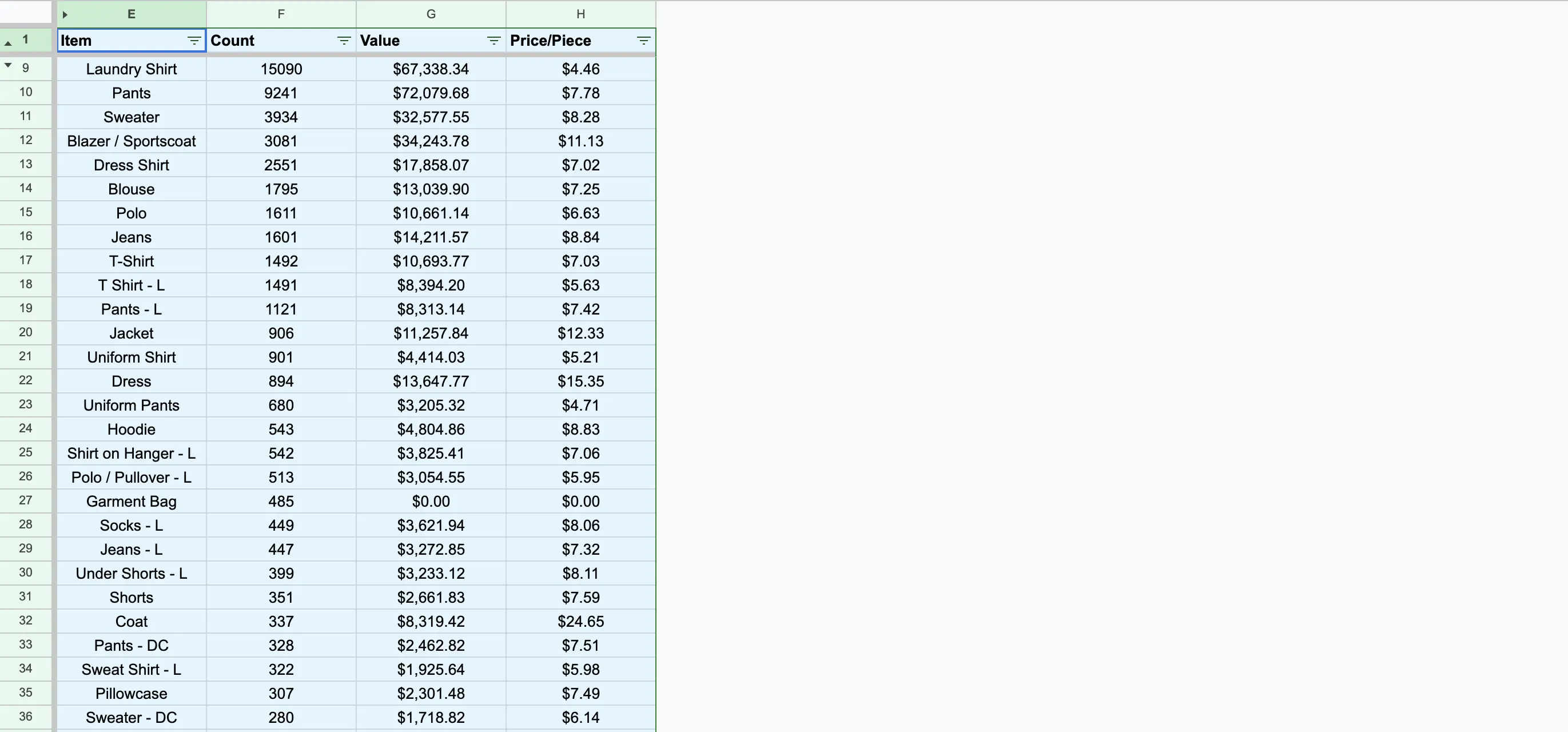The image size is (1568, 732).
Task: Open the Count column filter icon
Action: point(344,41)
